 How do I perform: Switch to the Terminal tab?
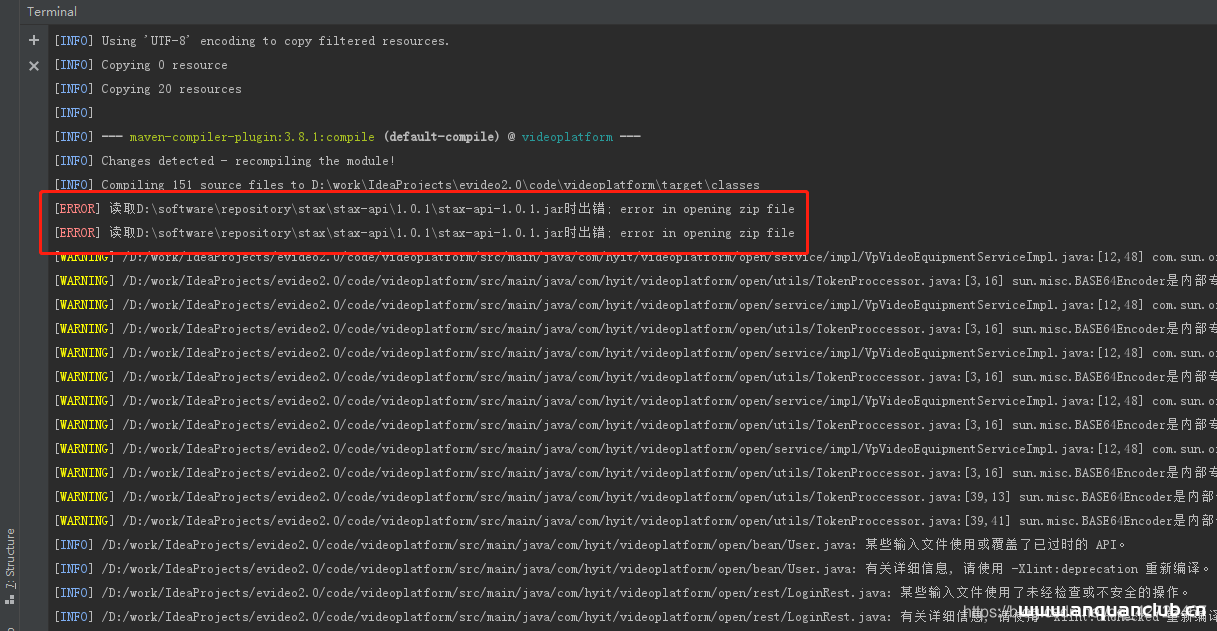click(x=51, y=11)
